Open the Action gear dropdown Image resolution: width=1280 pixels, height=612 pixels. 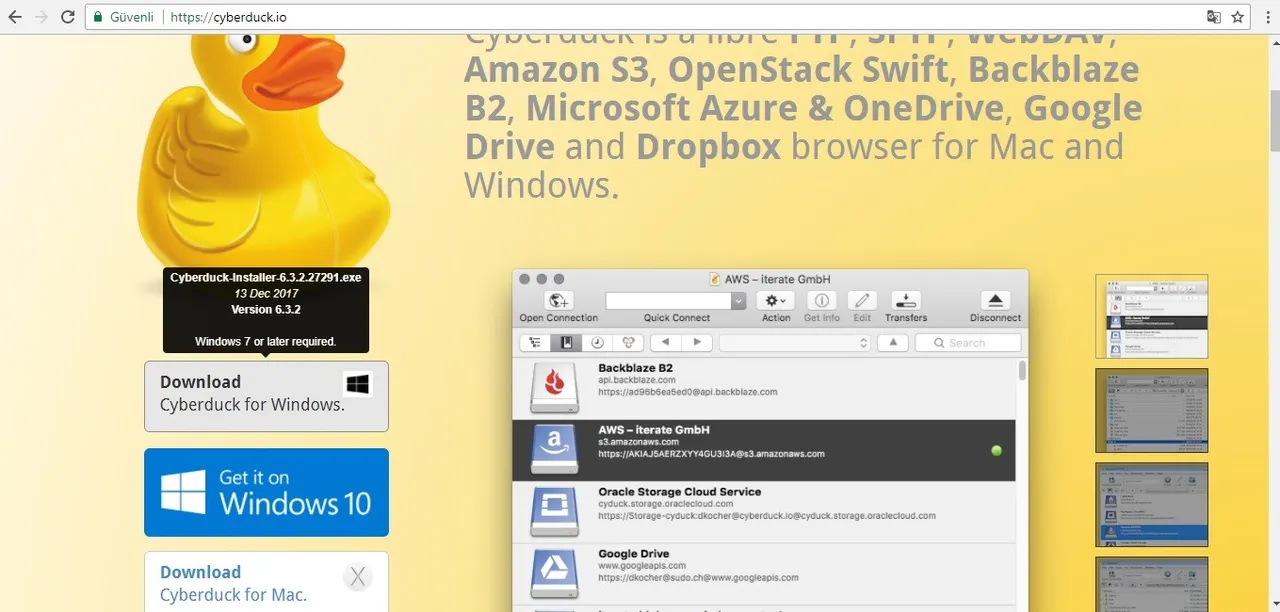[775, 300]
